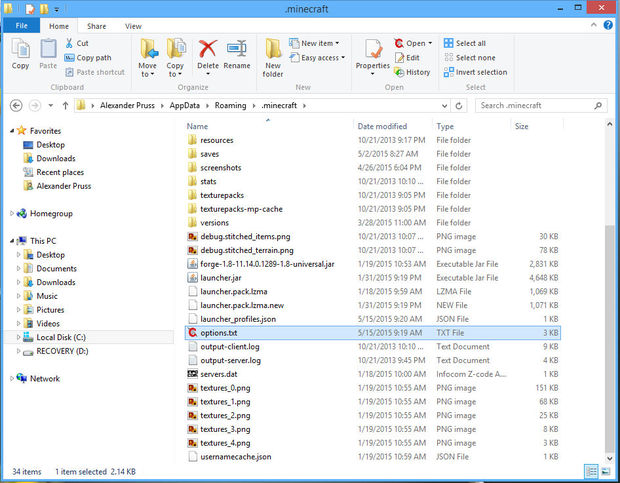Open the Easy access dropdown
Screen dimensions: 620x483
pyautogui.click(x=317, y=58)
